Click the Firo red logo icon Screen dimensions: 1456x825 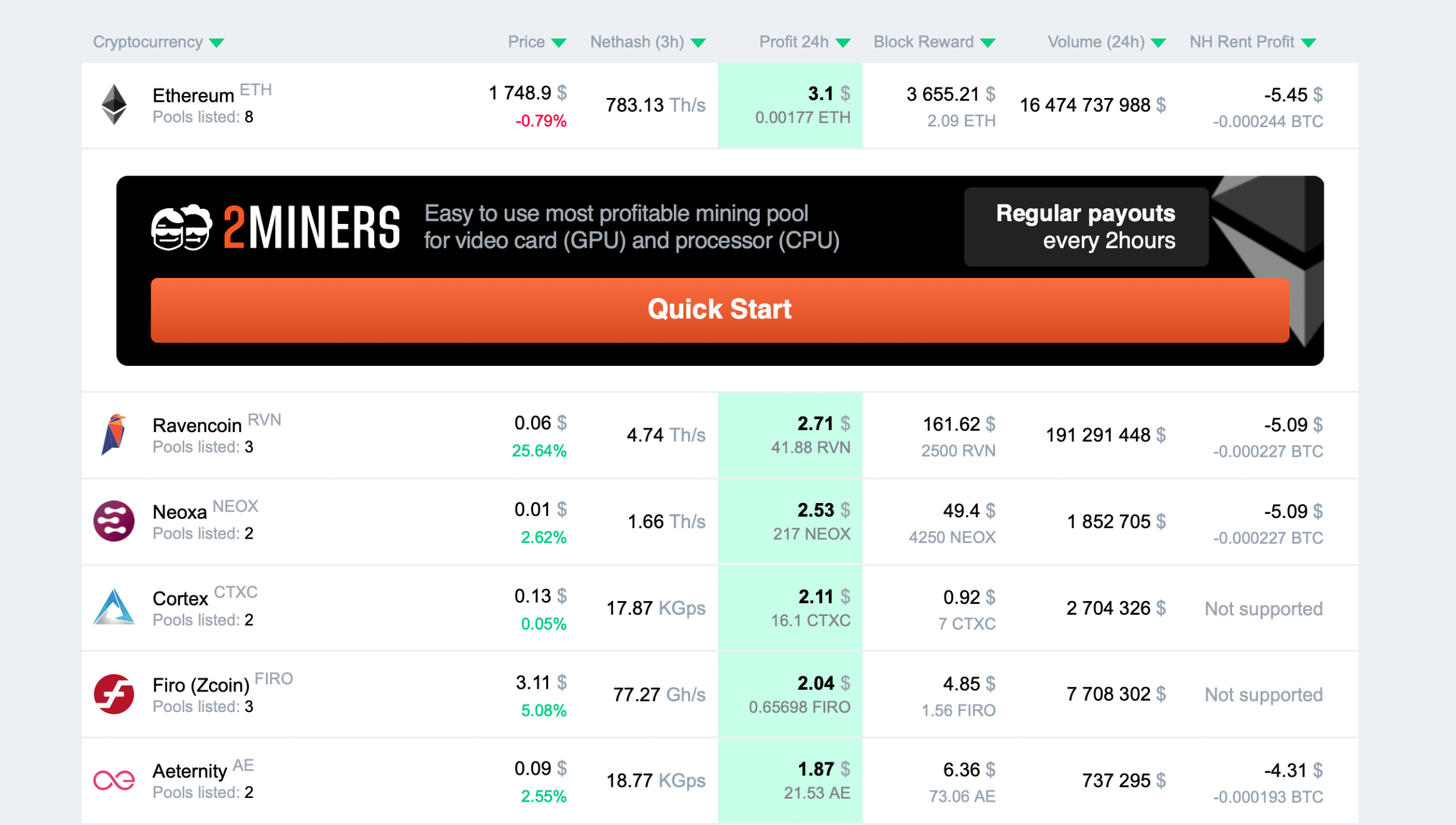point(114,694)
